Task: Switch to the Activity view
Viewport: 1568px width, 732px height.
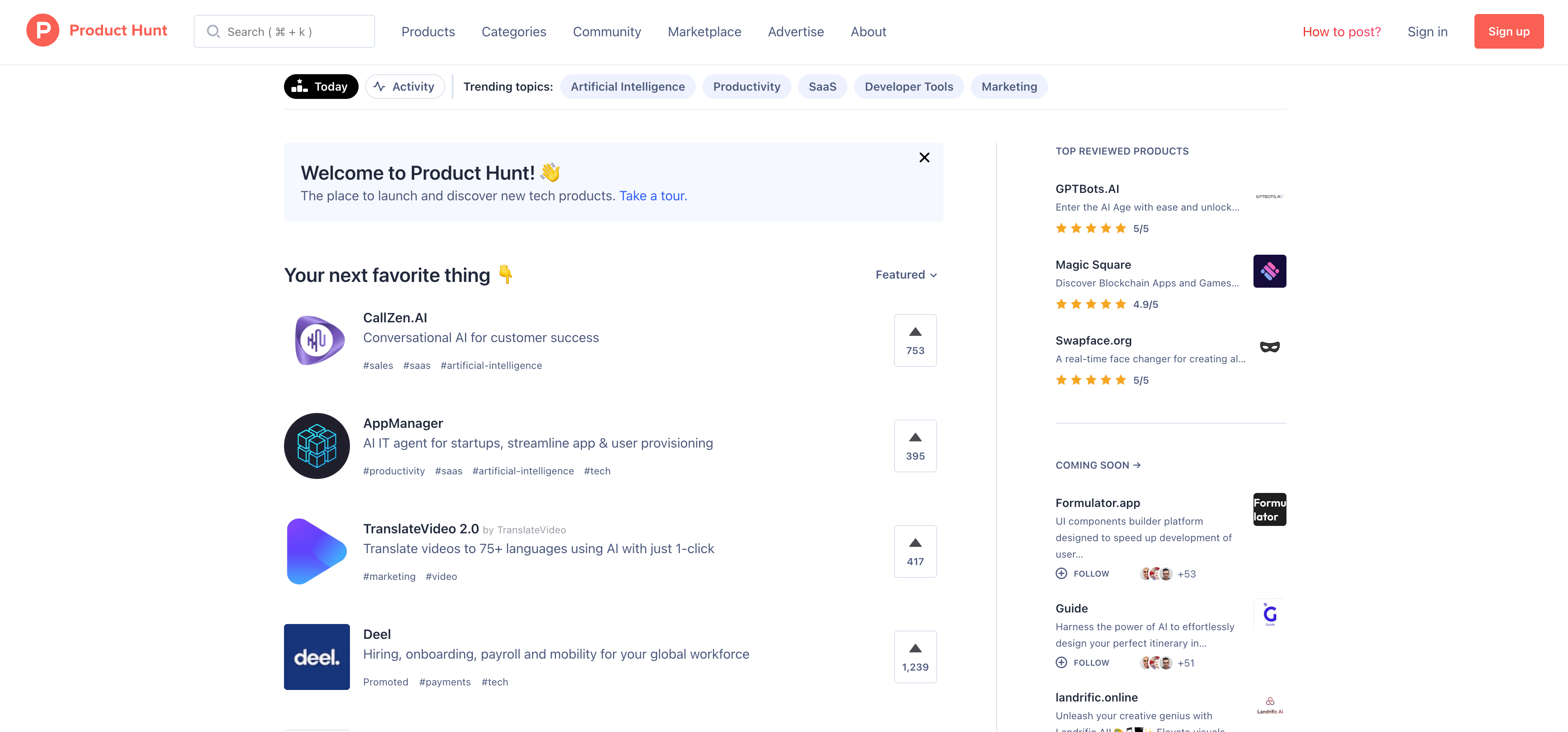Action: 405,87
